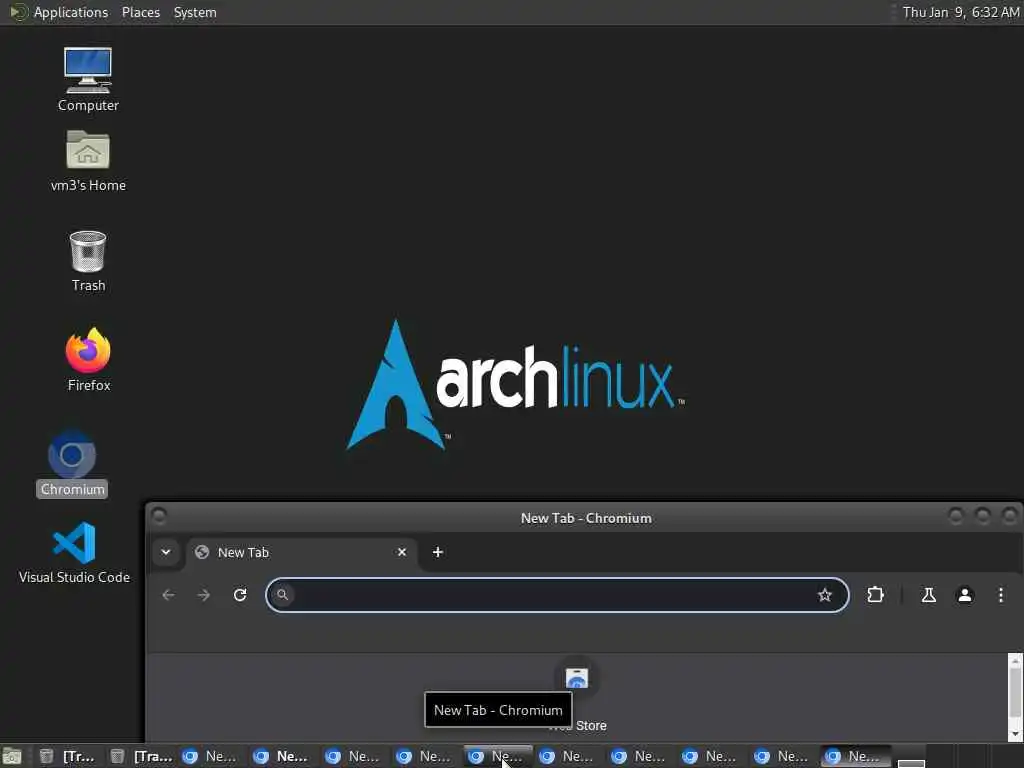
Task: Select the Computer desktop icon
Action: pyautogui.click(x=88, y=79)
